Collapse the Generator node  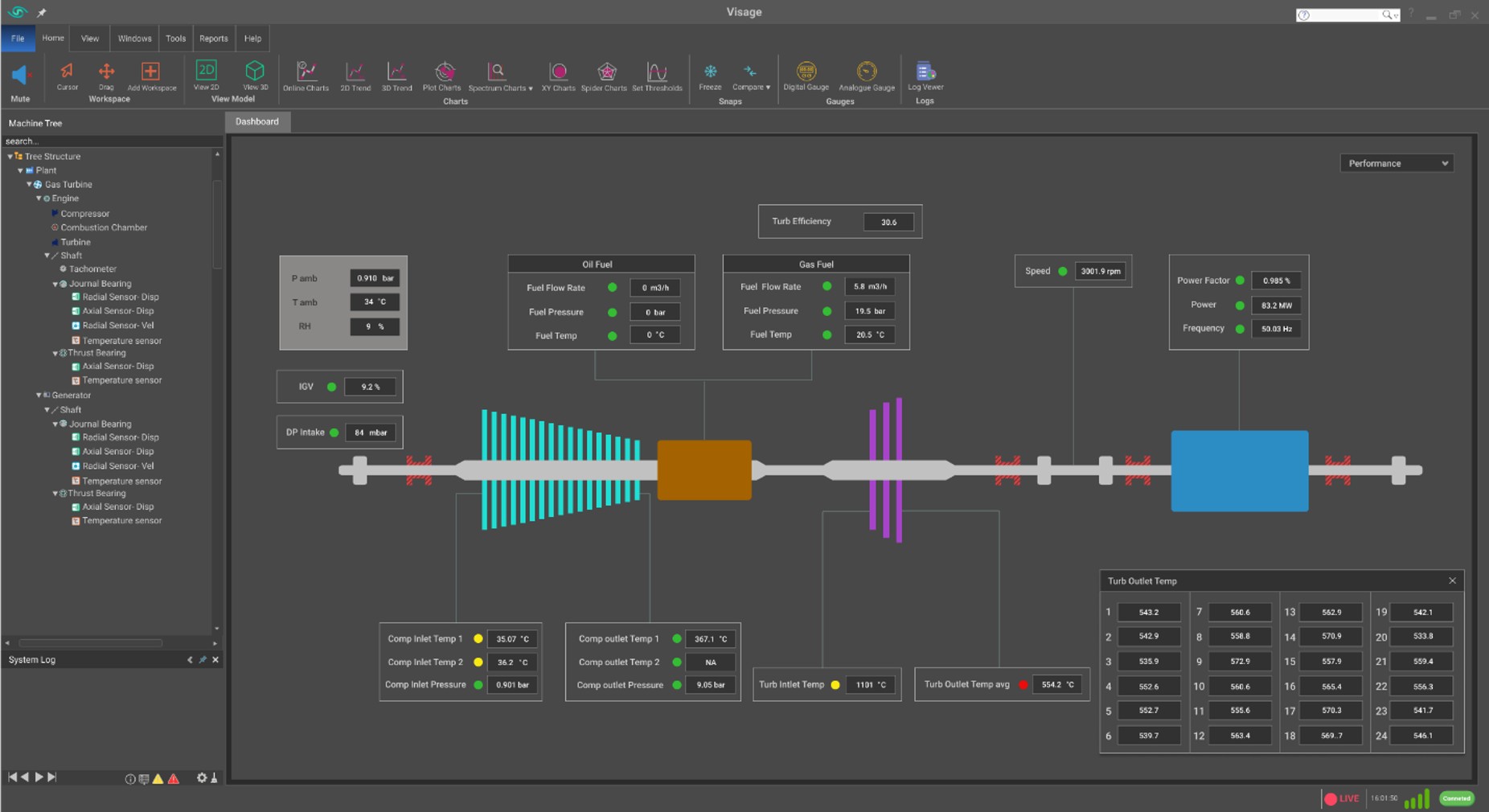[x=38, y=395]
